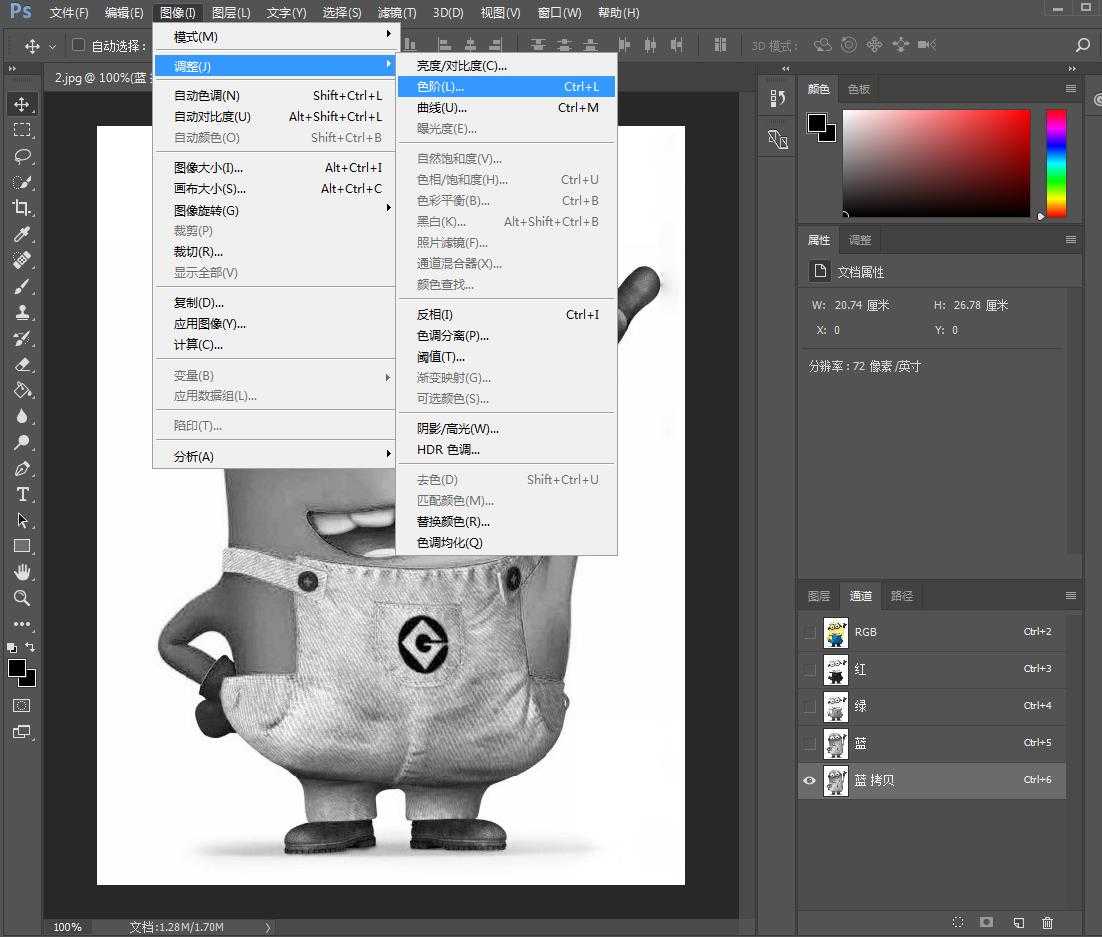Select the Path Selection tool
Viewport: 1102px width, 937px height.
22,520
